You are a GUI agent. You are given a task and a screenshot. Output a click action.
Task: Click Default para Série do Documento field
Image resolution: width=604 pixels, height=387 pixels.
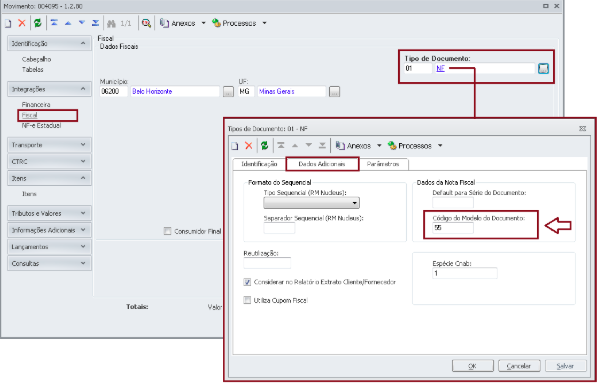[453, 203]
